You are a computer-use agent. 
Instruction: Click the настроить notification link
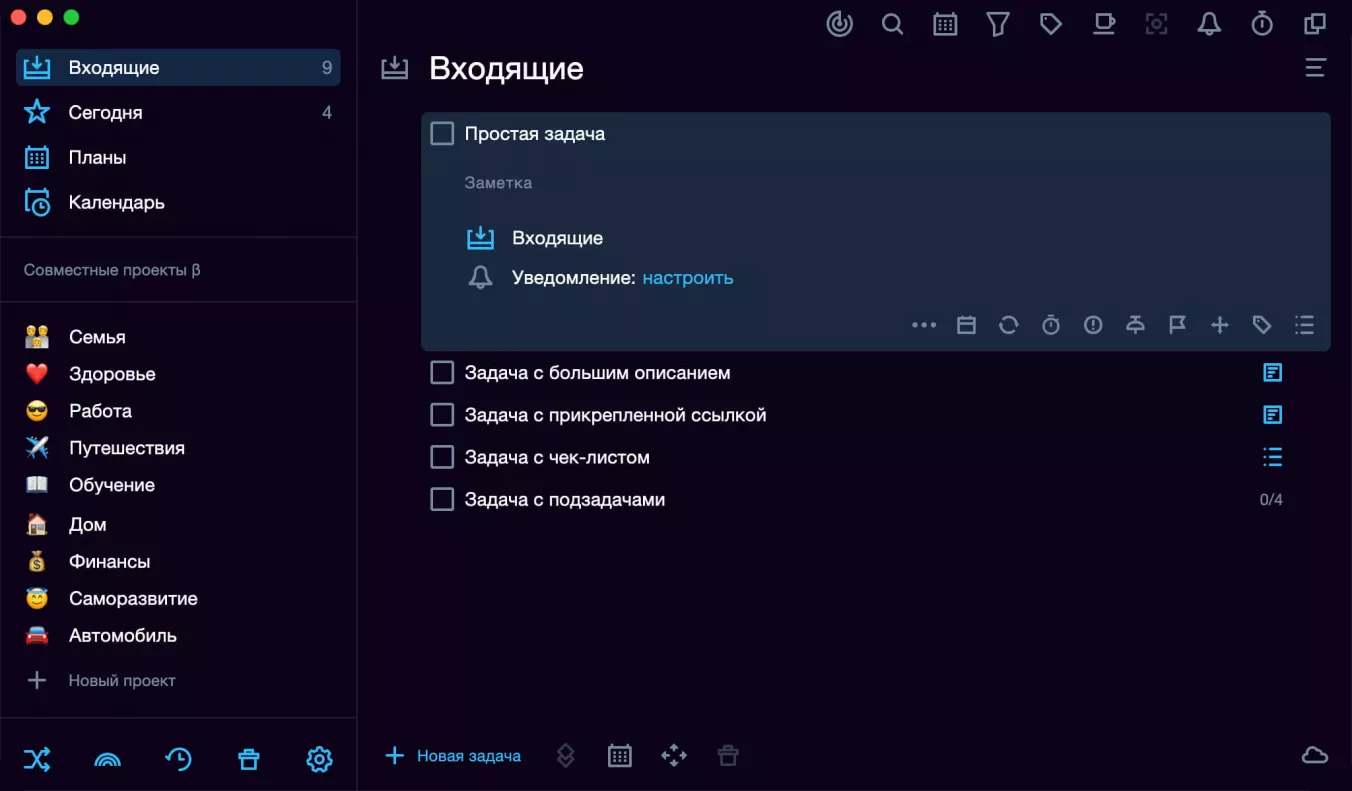coord(688,278)
